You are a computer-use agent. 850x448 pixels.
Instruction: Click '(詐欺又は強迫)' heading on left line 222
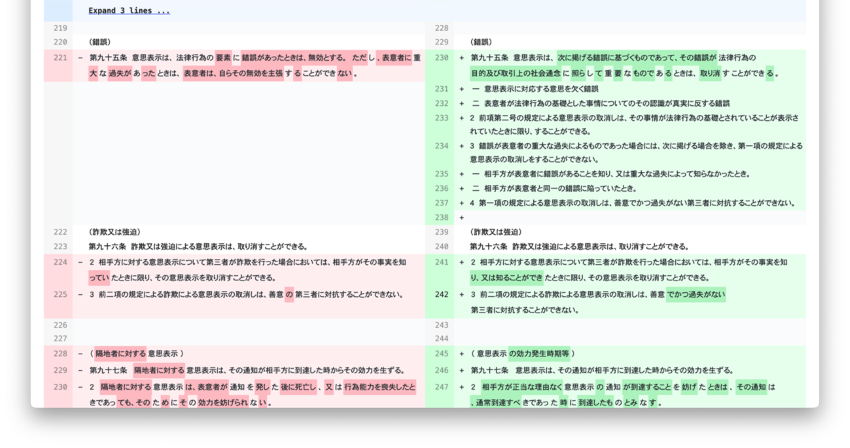point(114,233)
